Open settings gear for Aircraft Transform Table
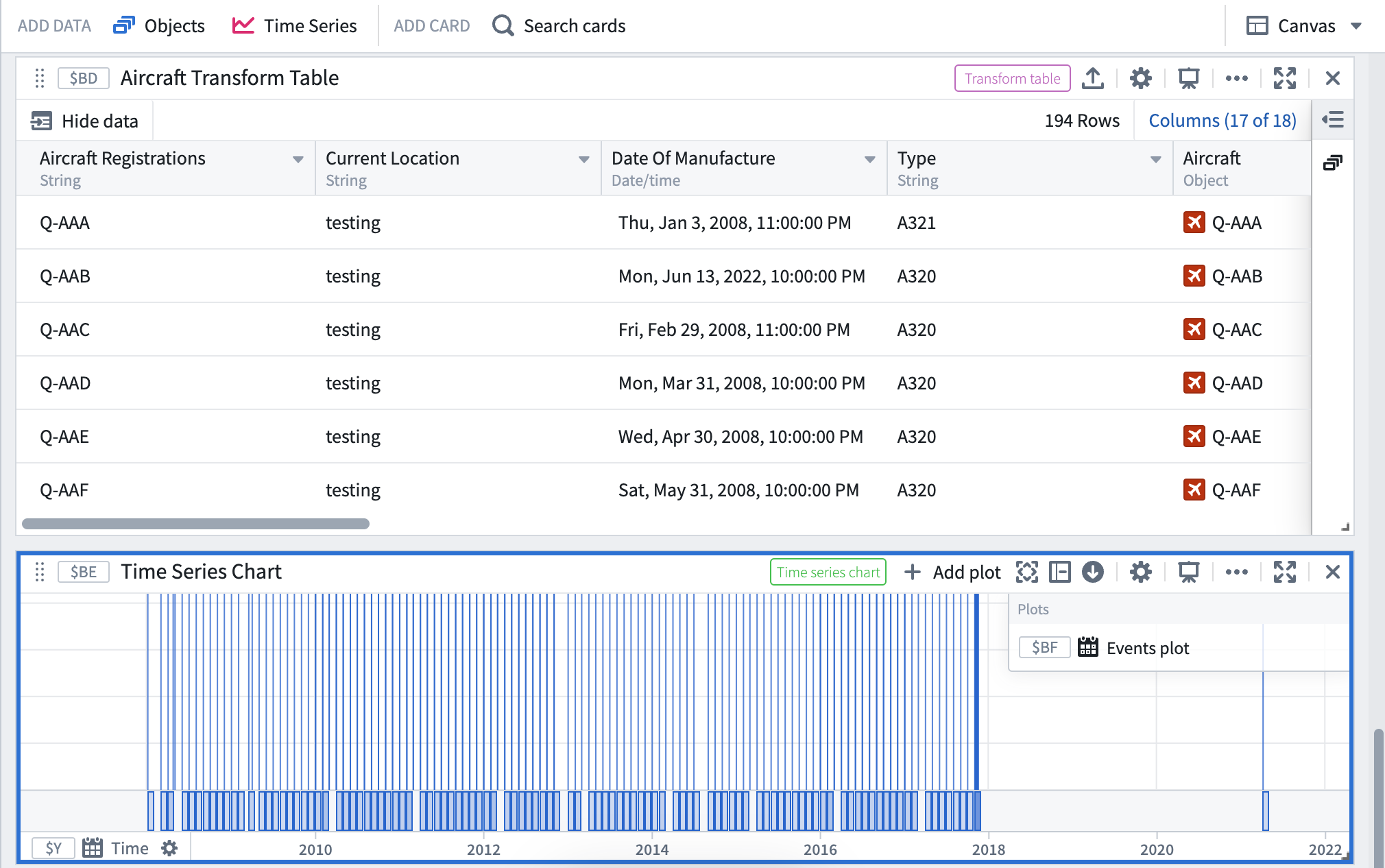1385x868 pixels. pyautogui.click(x=1141, y=78)
